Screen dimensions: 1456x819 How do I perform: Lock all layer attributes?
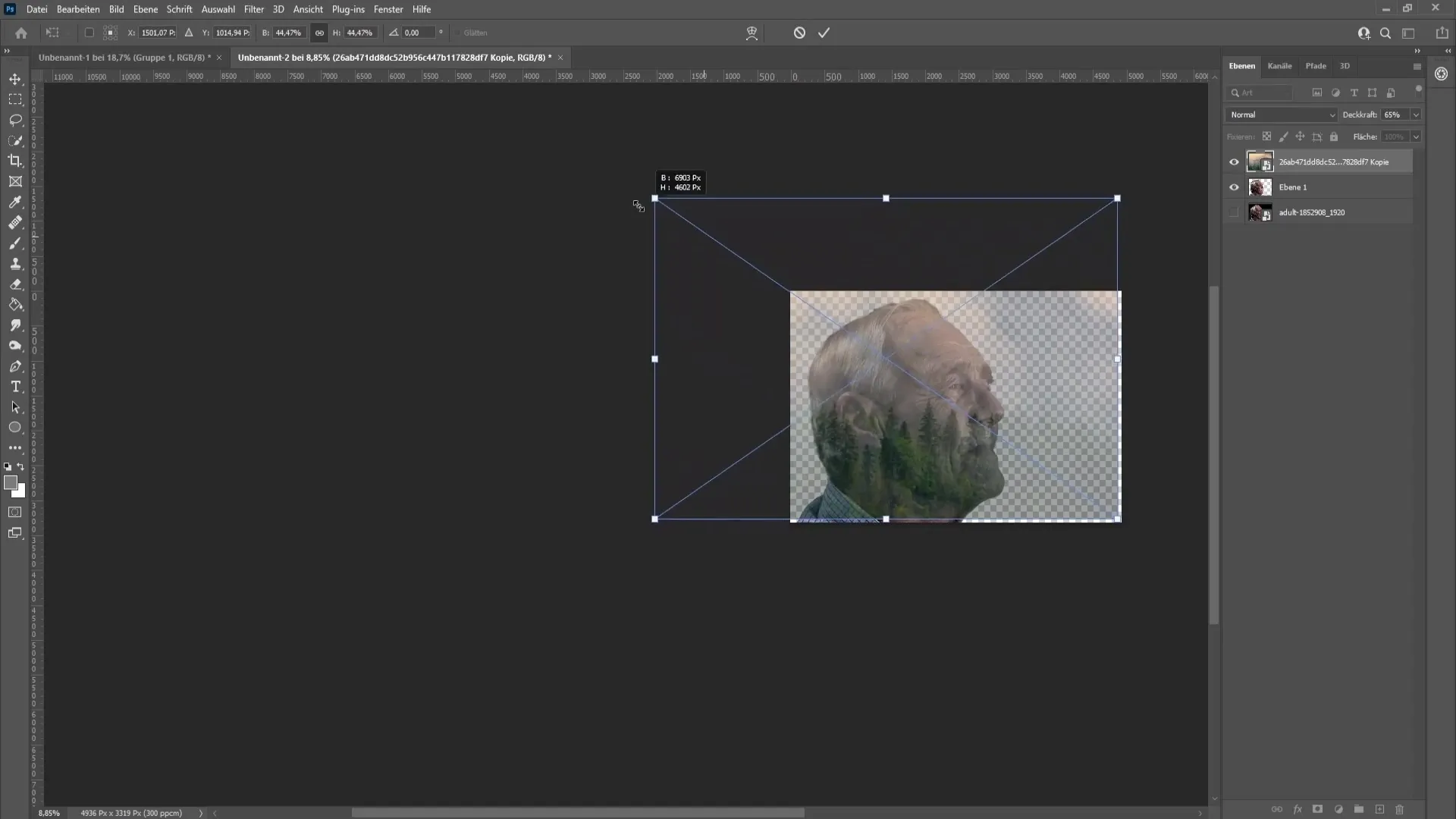[x=1334, y=136]
